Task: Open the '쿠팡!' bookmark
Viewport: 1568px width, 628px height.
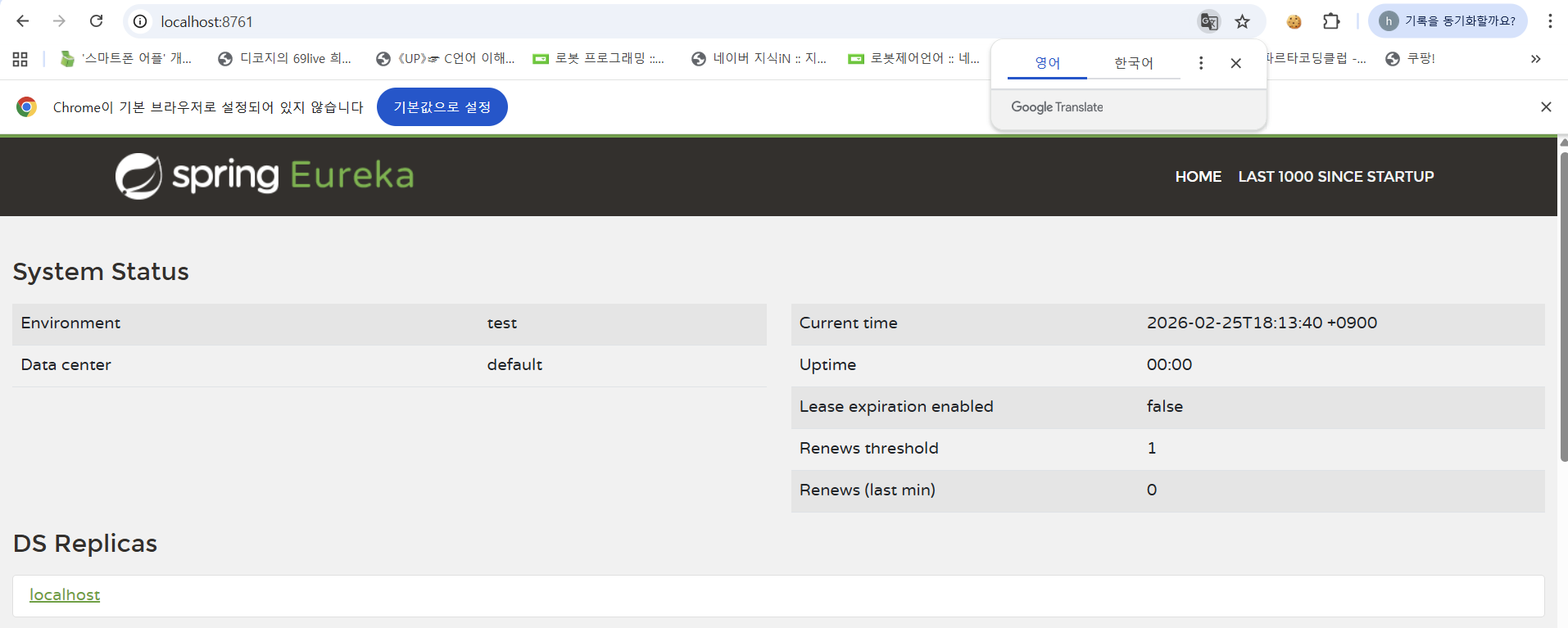Action: pos(1410,59)
